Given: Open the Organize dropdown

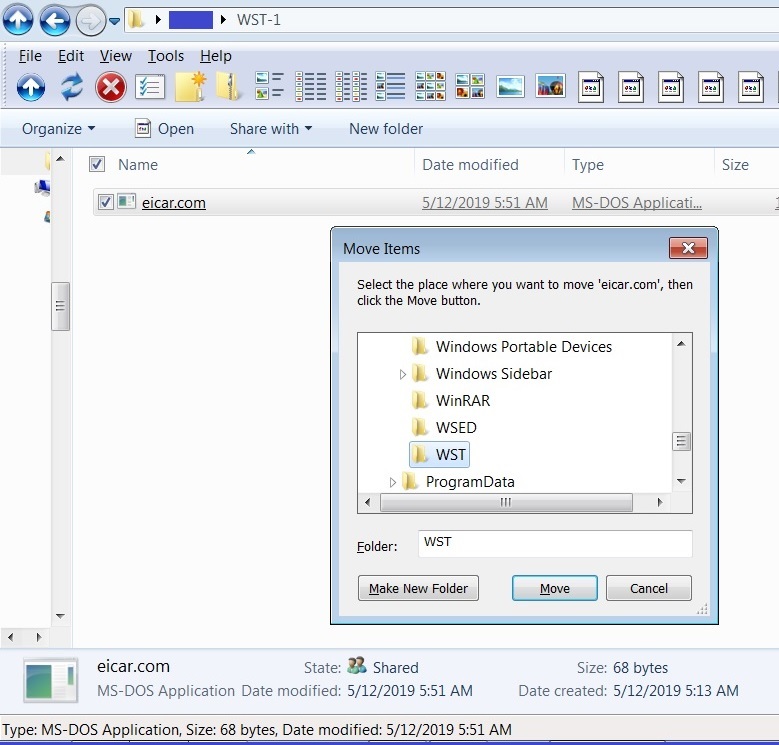Looking at the screenshot, I should coord(59,129).
